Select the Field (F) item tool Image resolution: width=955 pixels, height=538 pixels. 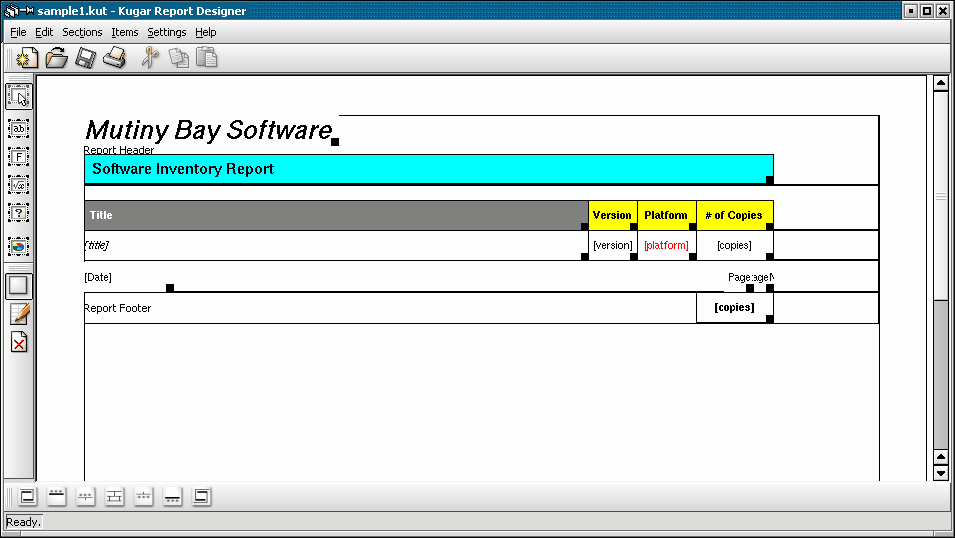(x=19, y=157)
